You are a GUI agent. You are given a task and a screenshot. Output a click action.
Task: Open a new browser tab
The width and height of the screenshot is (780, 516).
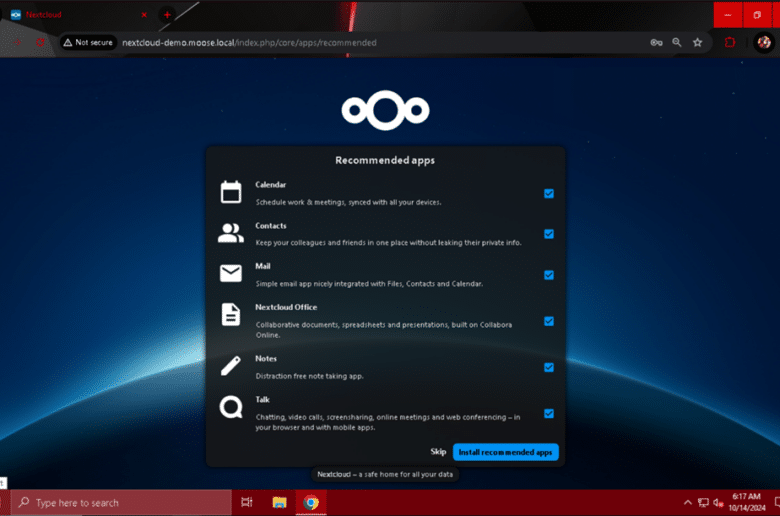coord(167,15)
